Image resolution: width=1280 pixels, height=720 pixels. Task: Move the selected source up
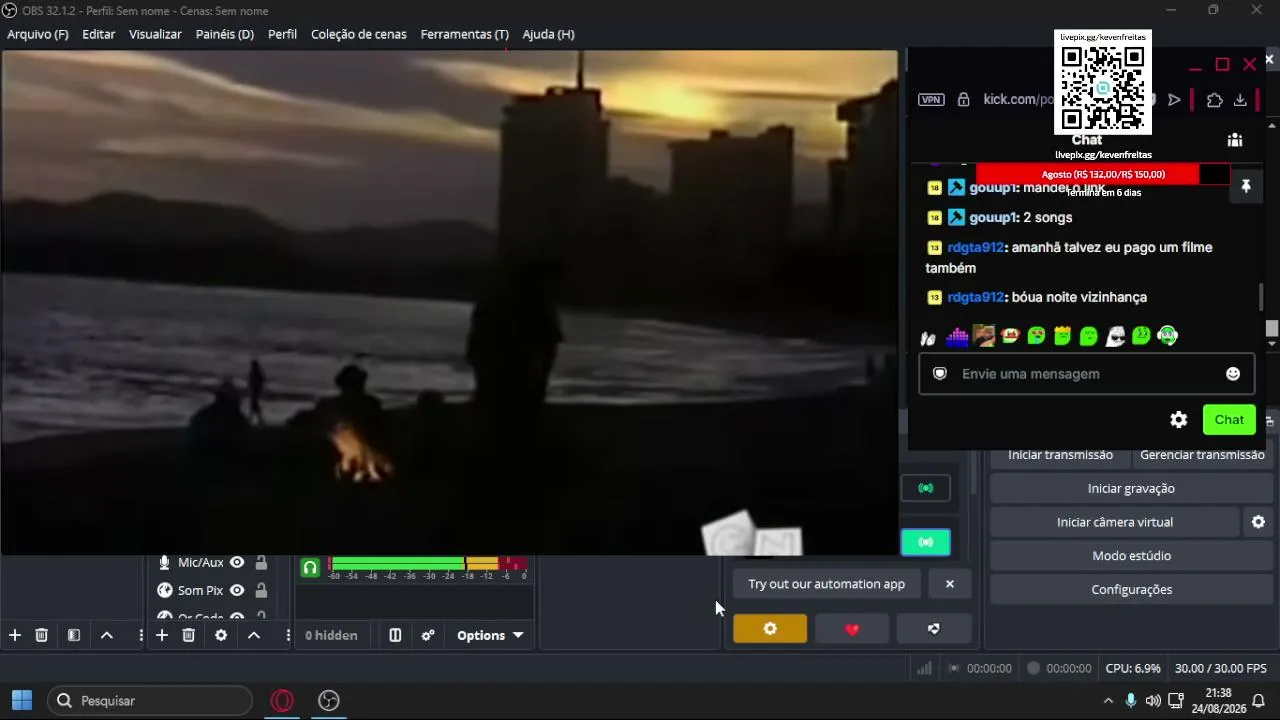(x=254, y=635)
